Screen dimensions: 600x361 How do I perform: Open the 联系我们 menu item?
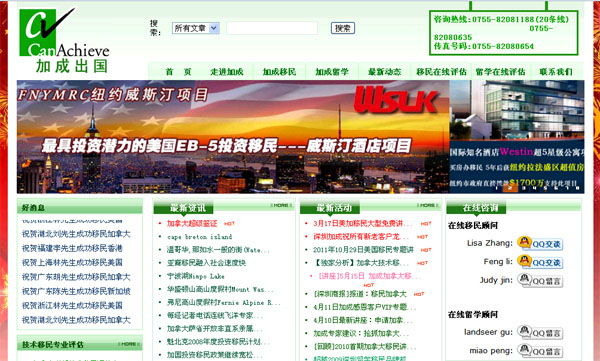coord(556,72)
